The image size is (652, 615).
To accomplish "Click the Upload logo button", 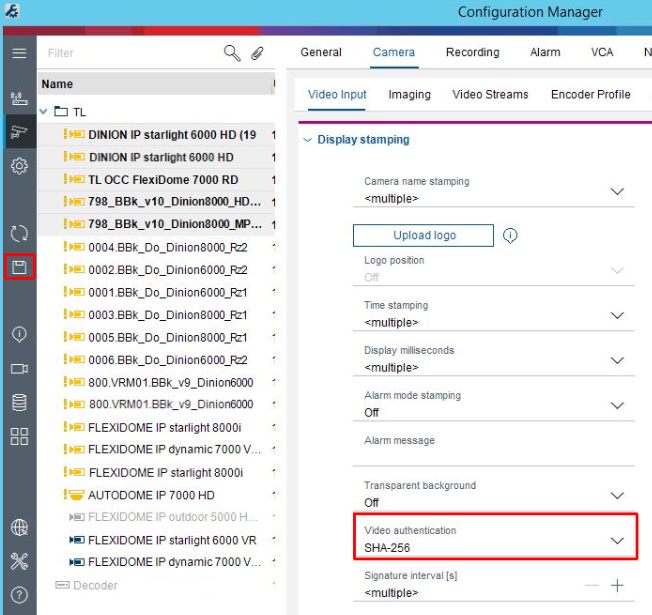I will pyautogui.click(x=423, y=236).
